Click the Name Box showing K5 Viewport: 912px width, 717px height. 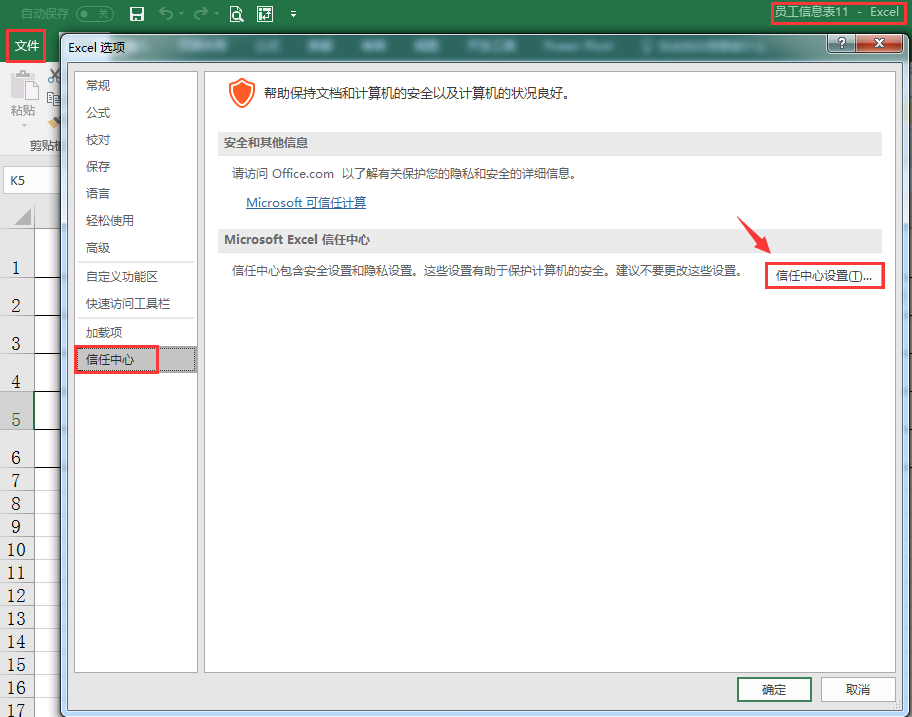coord(32,180)
